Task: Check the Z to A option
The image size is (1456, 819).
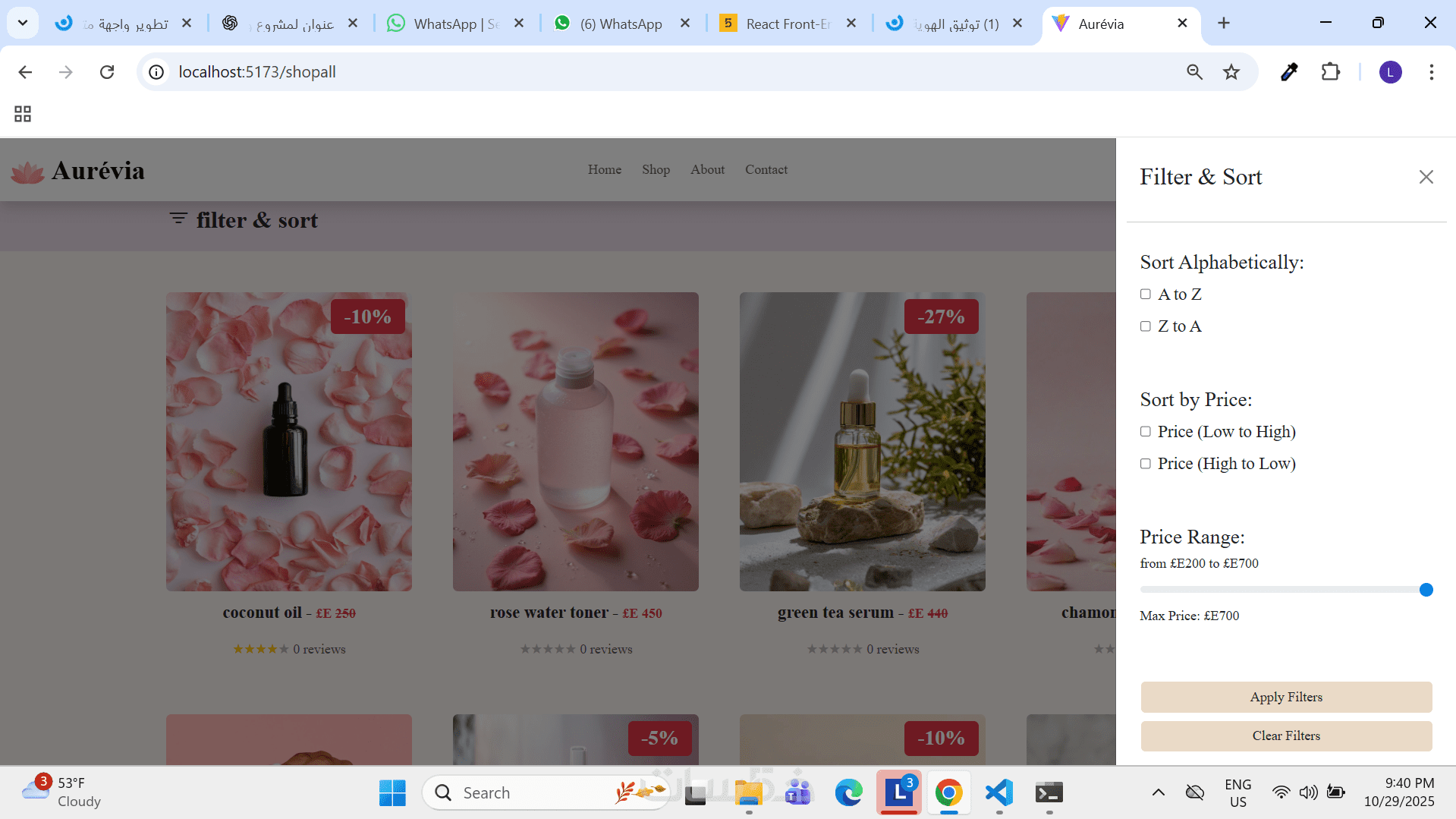Action: [x=1145, y=326]
